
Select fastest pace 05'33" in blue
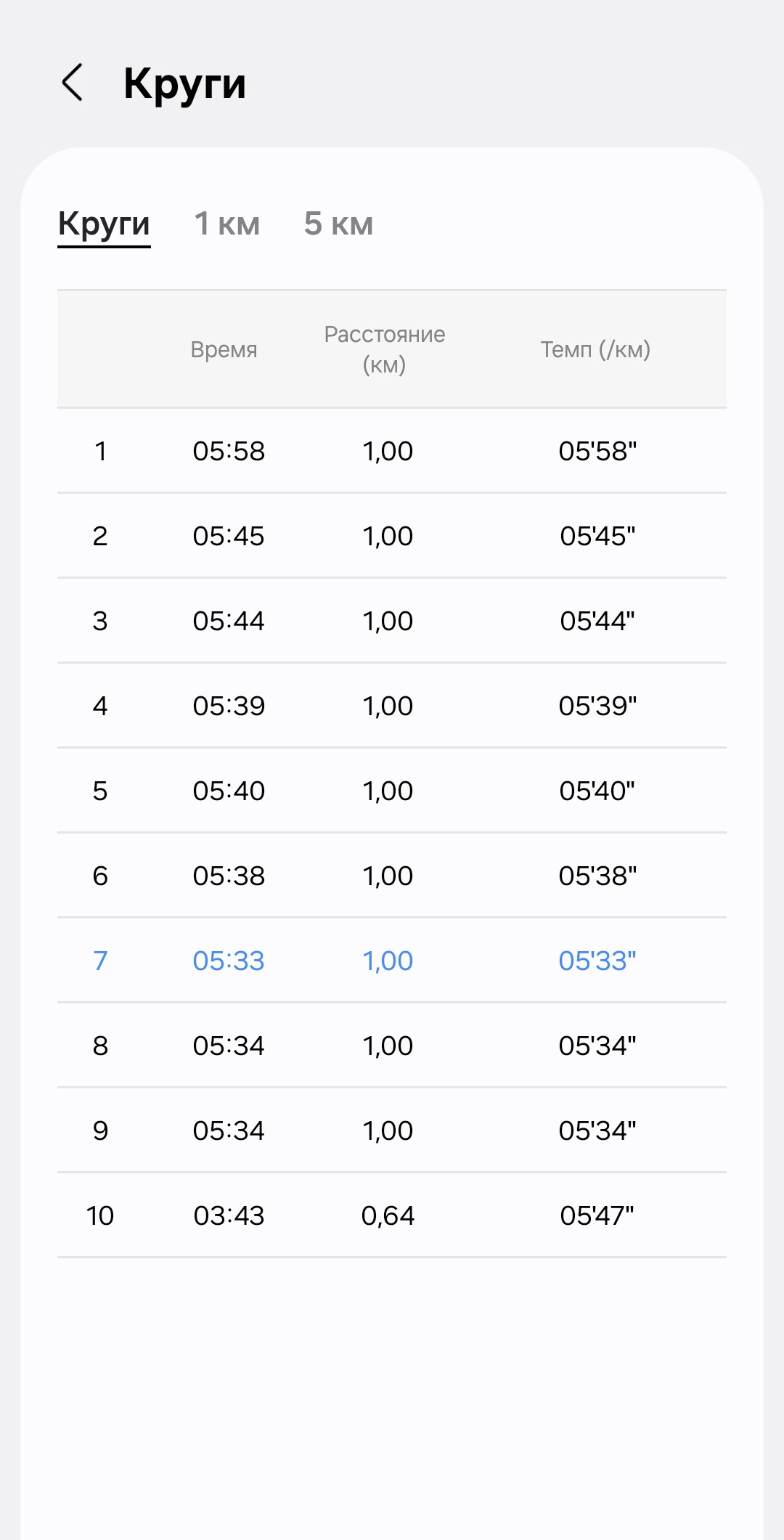tap(597, 961)
